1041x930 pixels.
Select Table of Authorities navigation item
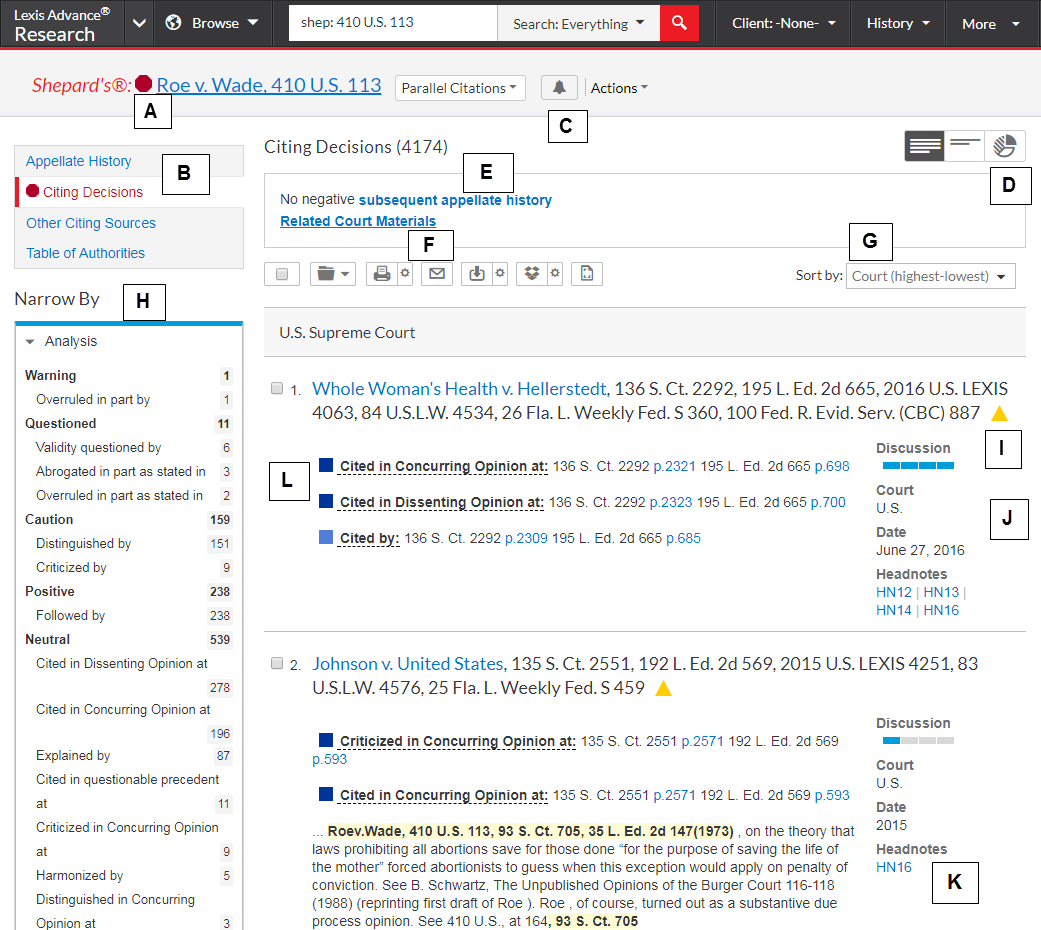point(85,253)
